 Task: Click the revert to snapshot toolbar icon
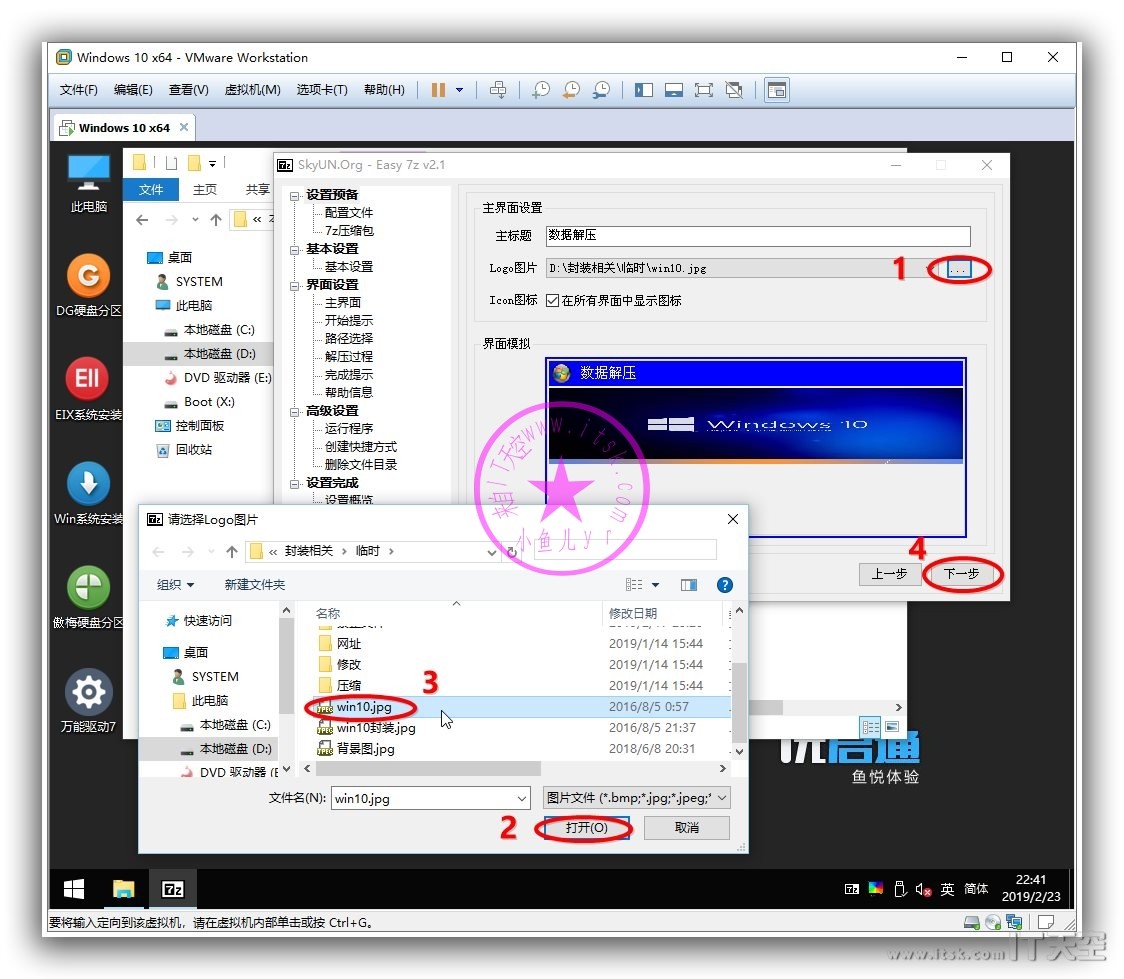click(571, 90)
